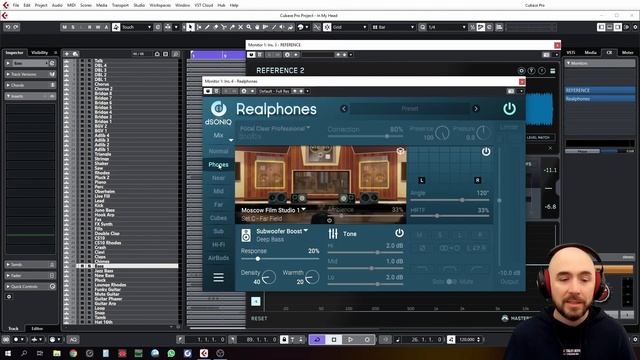
Task: Select the Cubes mode in Realphones
Action: coord(218,218)
